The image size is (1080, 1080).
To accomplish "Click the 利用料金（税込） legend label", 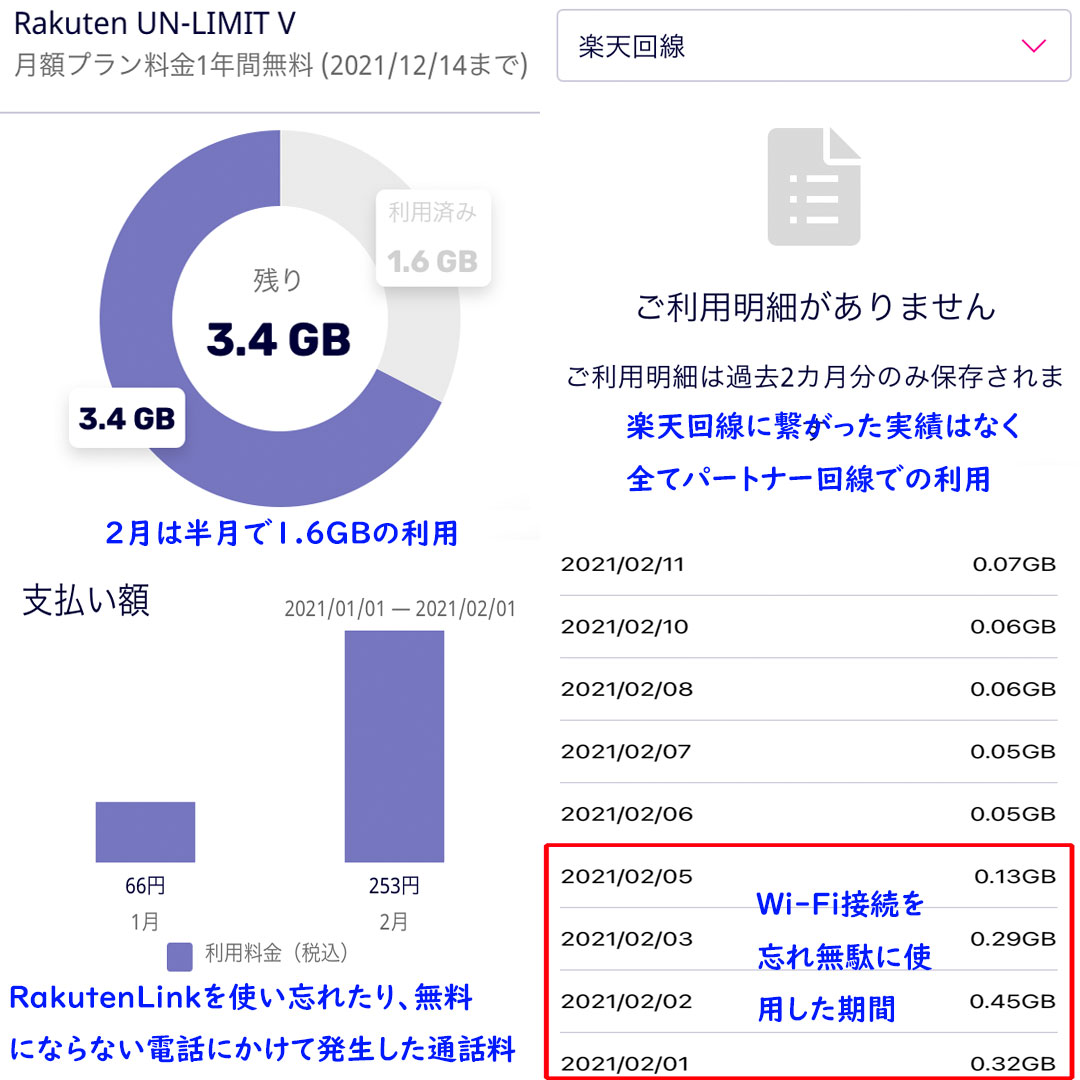I will point(276,953).
